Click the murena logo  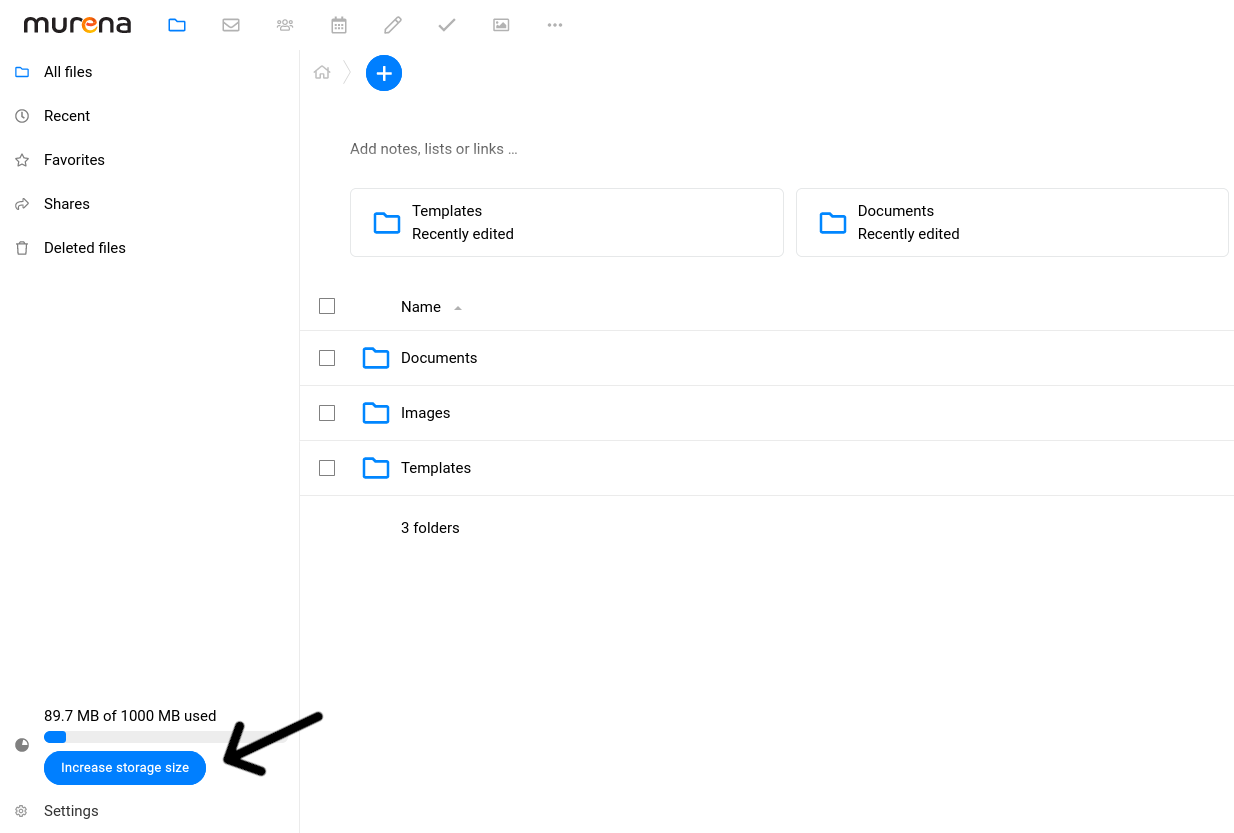click(x=77, y=25)
